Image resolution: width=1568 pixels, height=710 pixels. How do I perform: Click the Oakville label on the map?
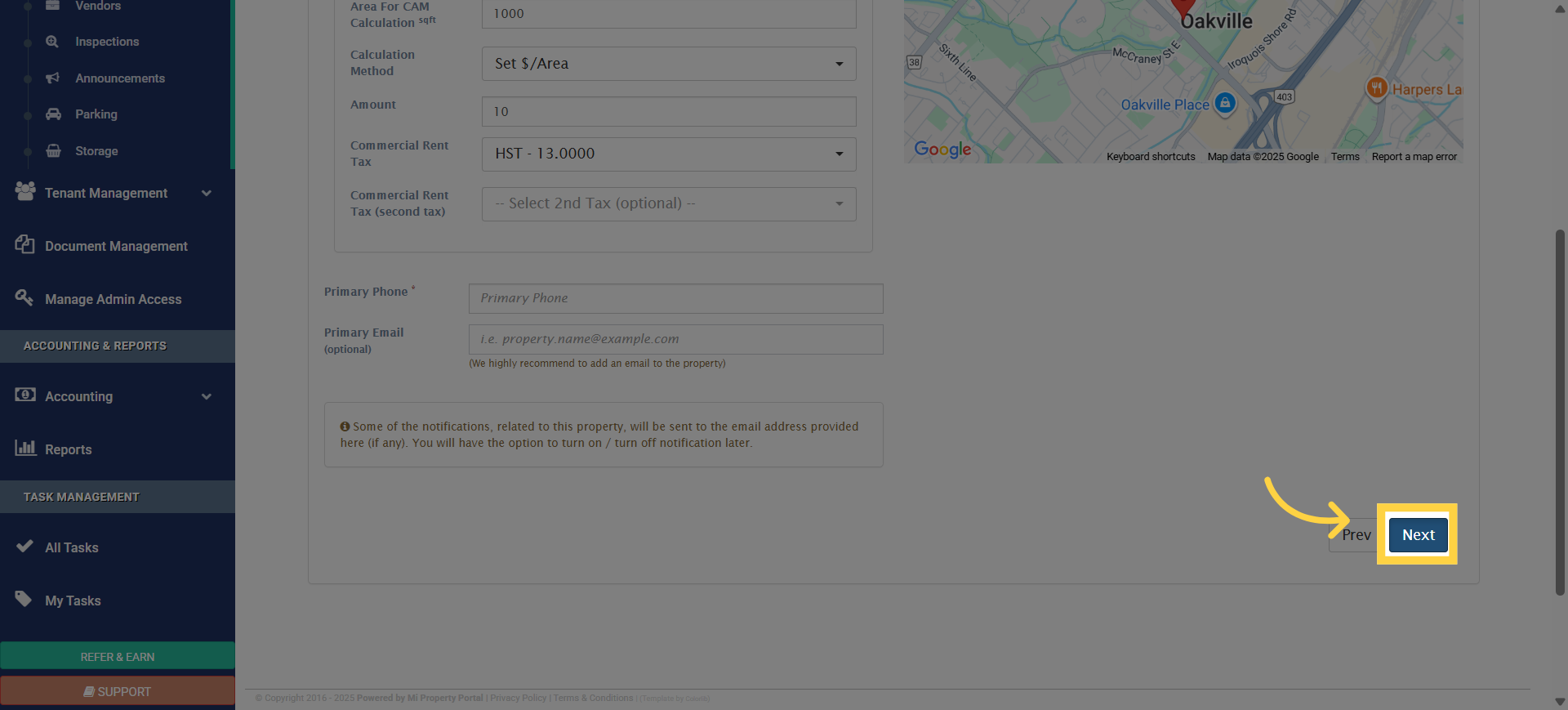[x=1216, y=21]
